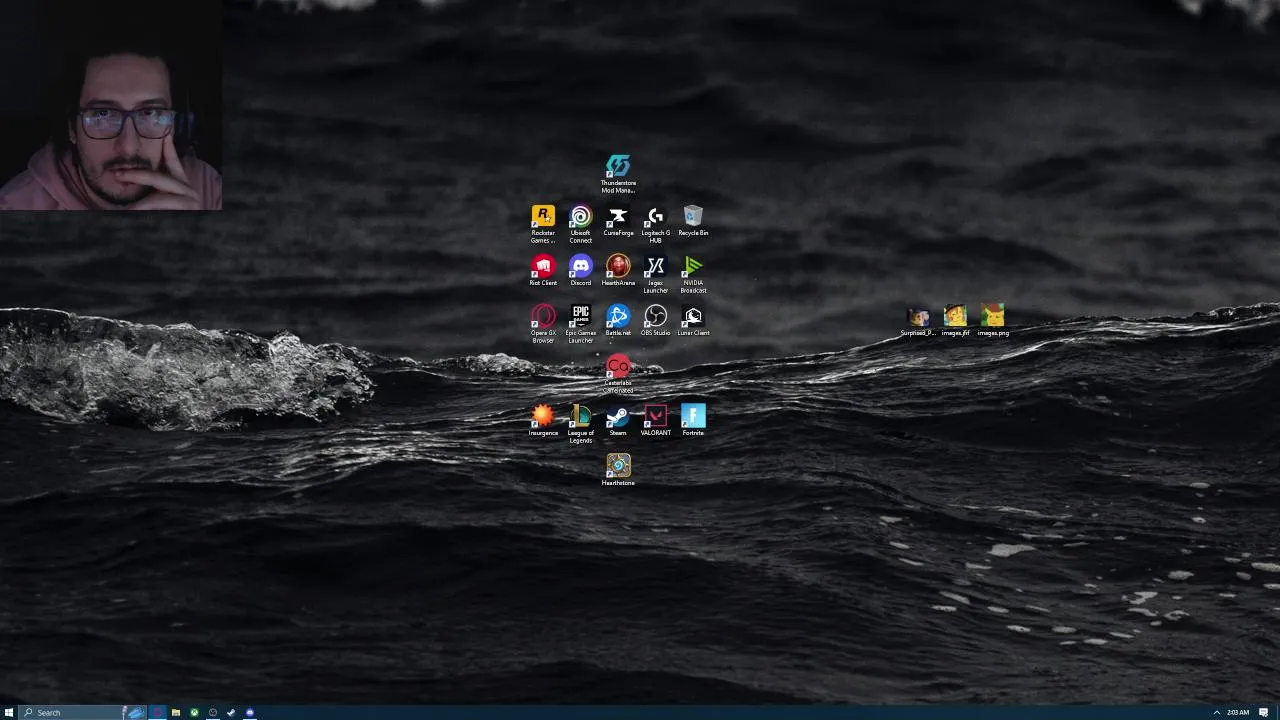Viewport: 1280px width, 720px height.
Task: Open the clock showing 2:03 AM
Action: (x=1238, y=712)
